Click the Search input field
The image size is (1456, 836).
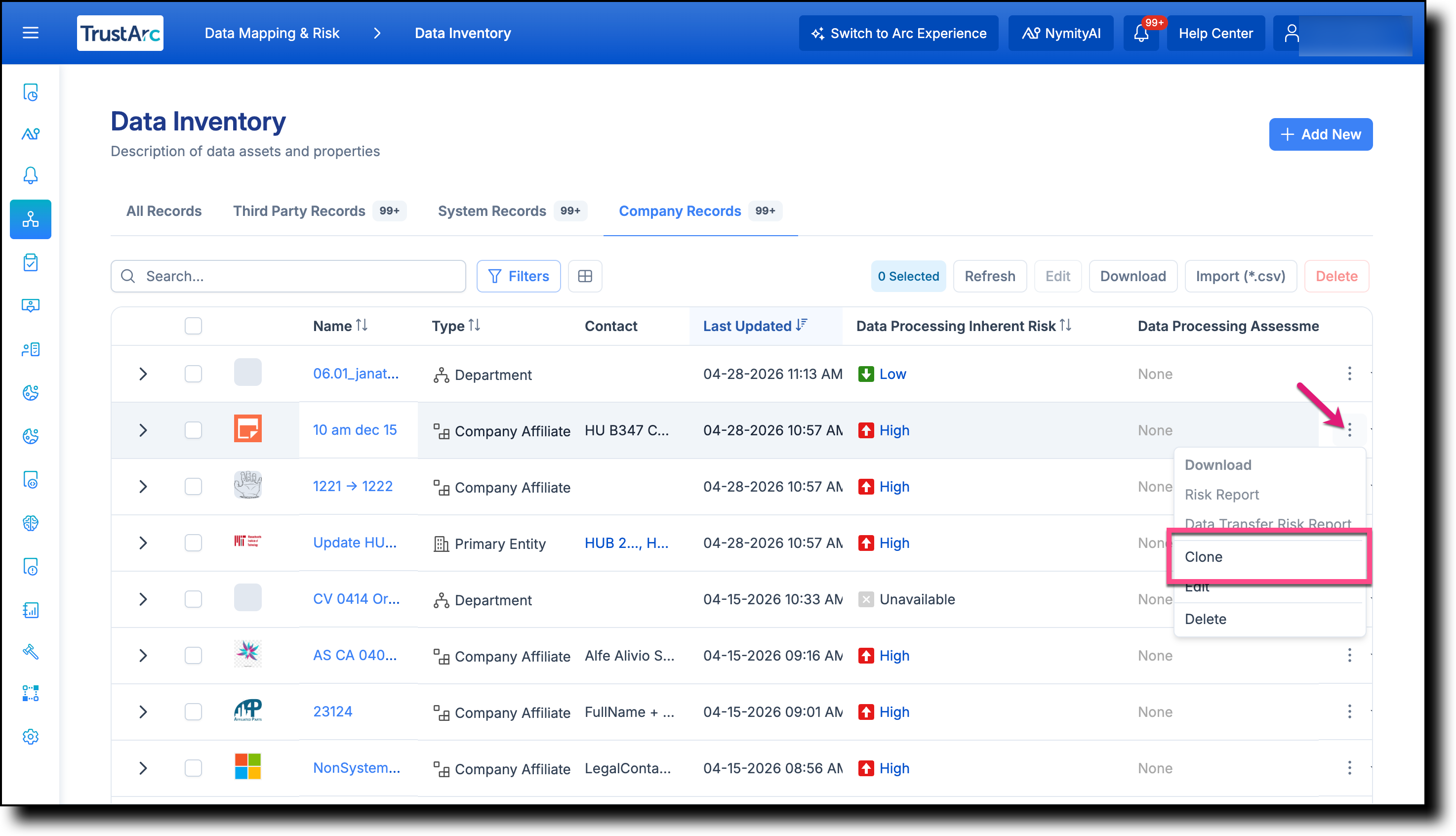point(288,276)
